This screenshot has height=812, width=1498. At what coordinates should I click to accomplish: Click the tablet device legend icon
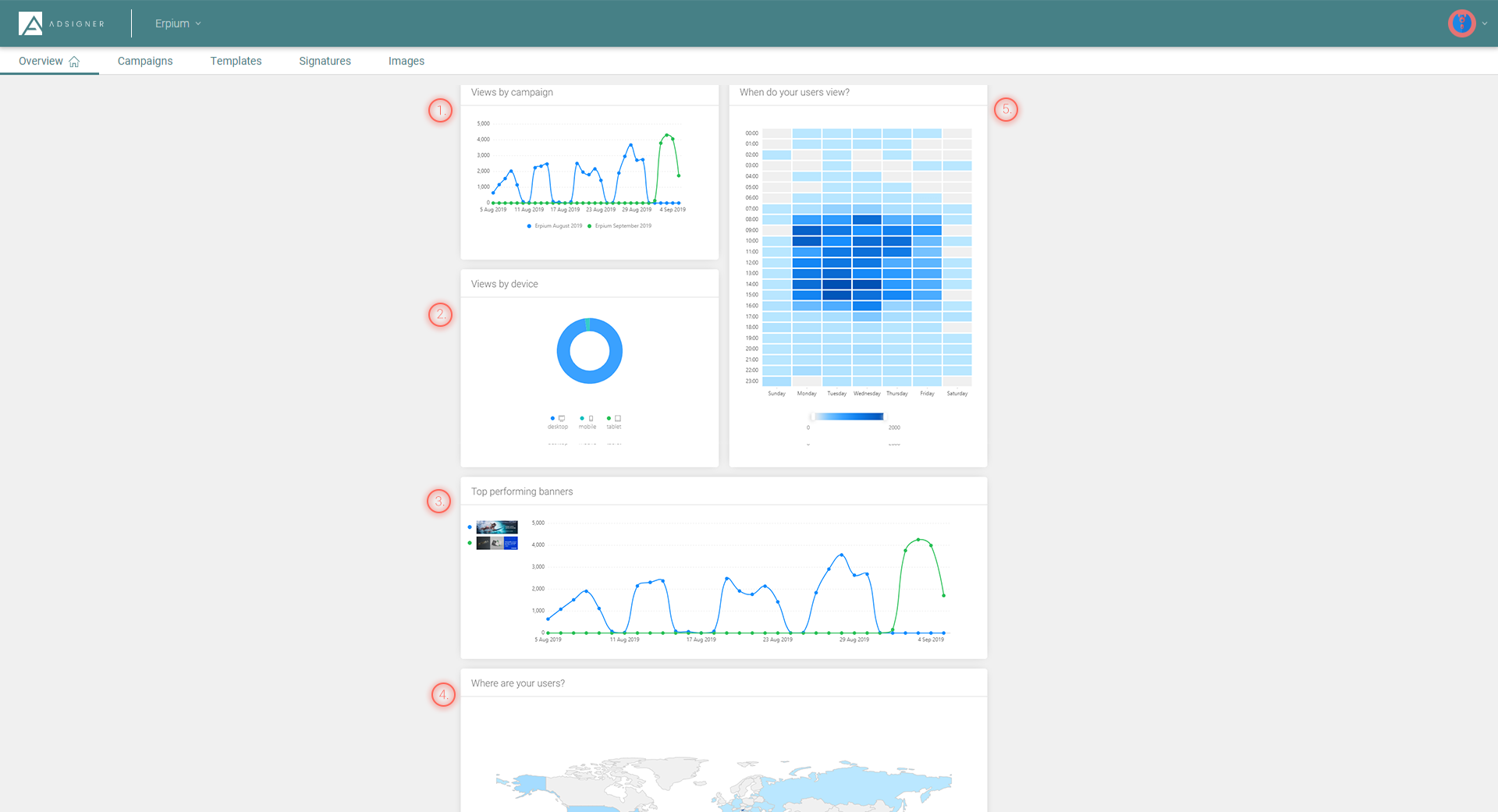click(618, 418)
